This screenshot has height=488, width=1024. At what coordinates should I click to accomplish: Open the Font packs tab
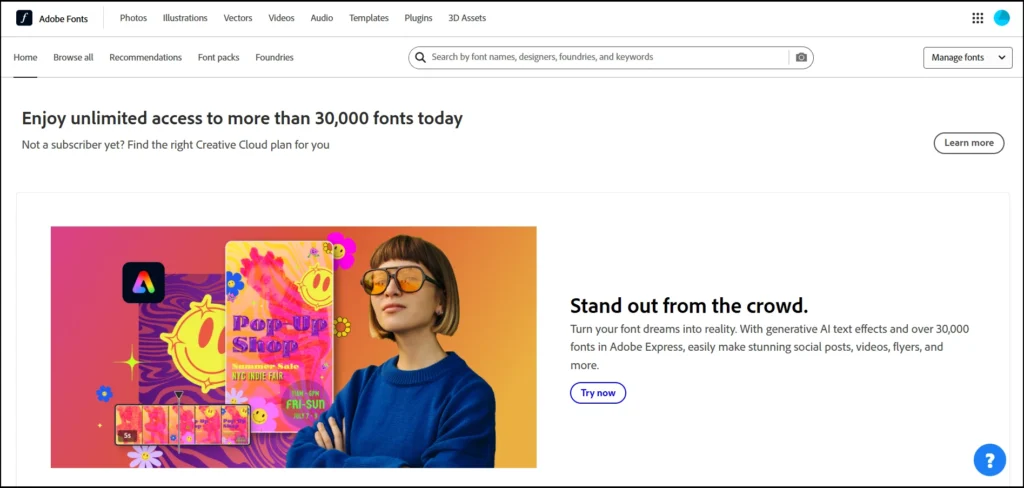(x=219, y=57)
